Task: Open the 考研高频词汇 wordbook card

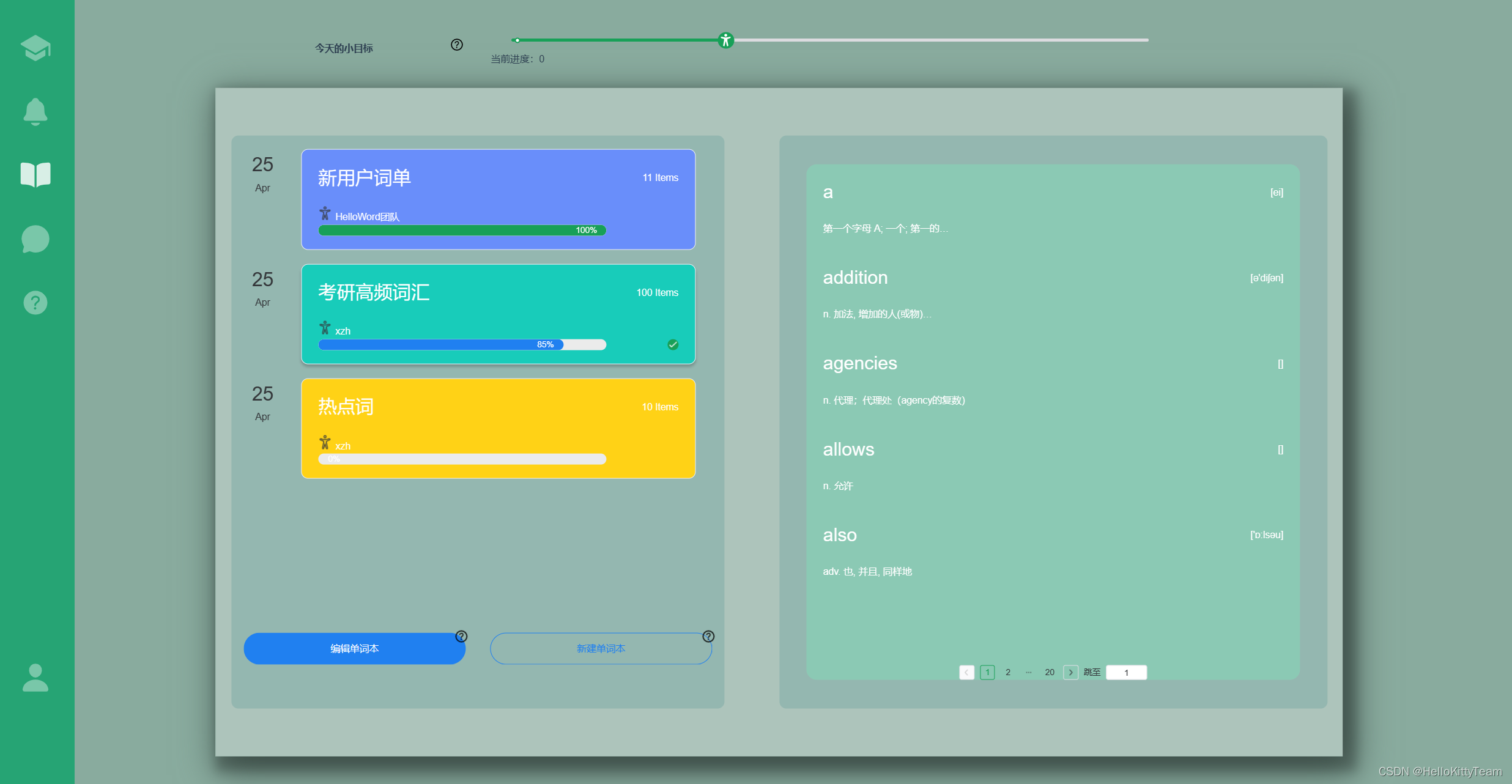Action: [498, 314]
